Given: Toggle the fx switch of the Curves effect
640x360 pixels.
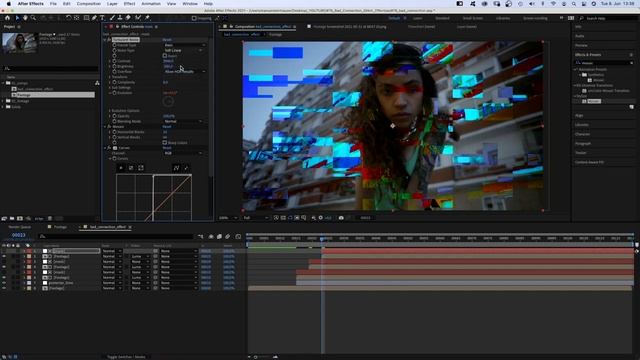Looking at the screenshot, I should tap(109, 148).
